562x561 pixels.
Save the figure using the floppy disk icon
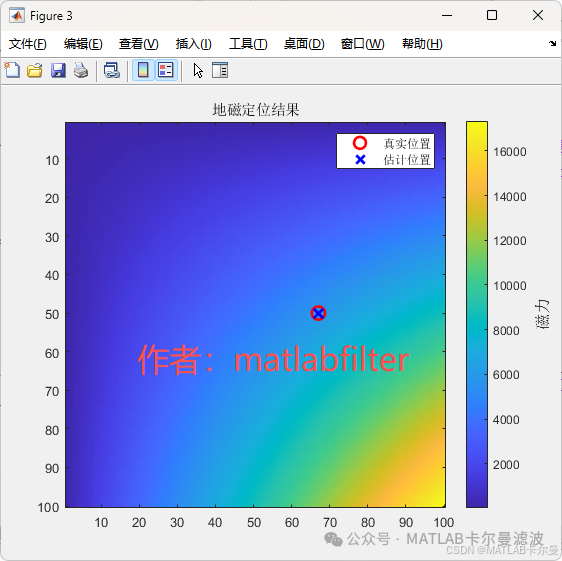pos(58,70)
